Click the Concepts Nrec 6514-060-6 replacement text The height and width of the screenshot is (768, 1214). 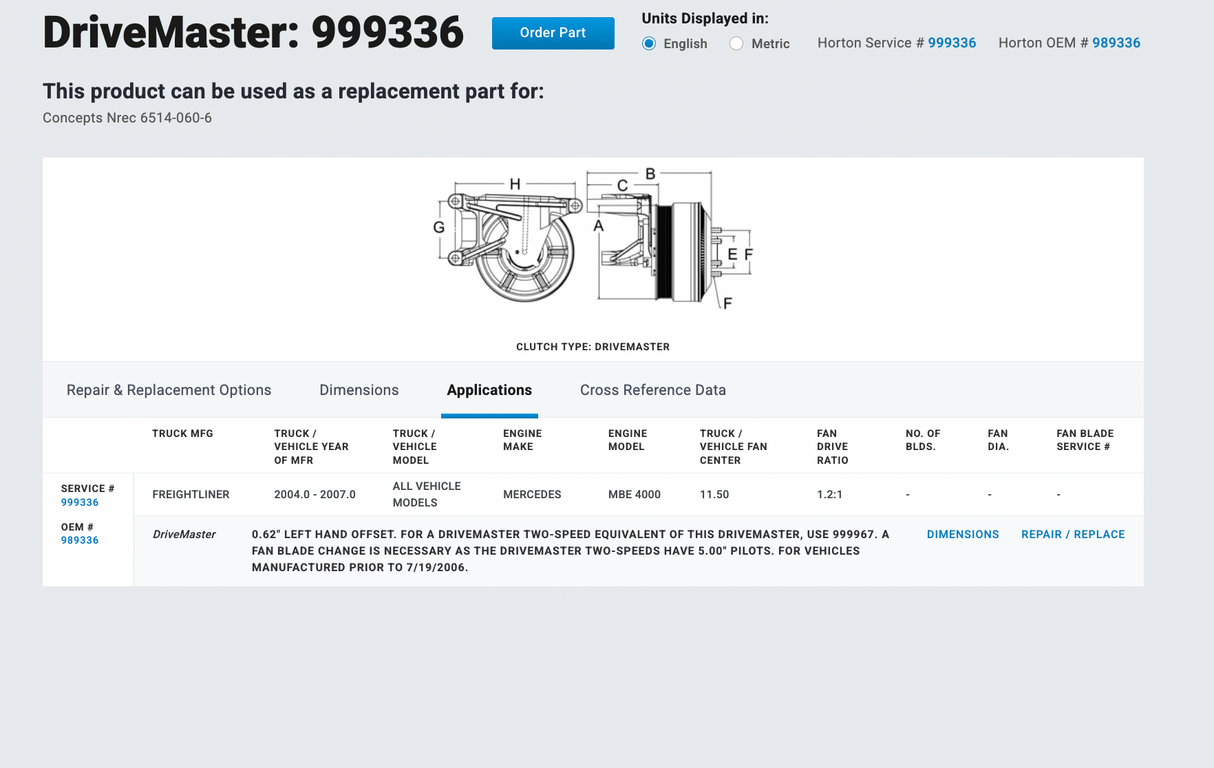click(x=126, y=117)
